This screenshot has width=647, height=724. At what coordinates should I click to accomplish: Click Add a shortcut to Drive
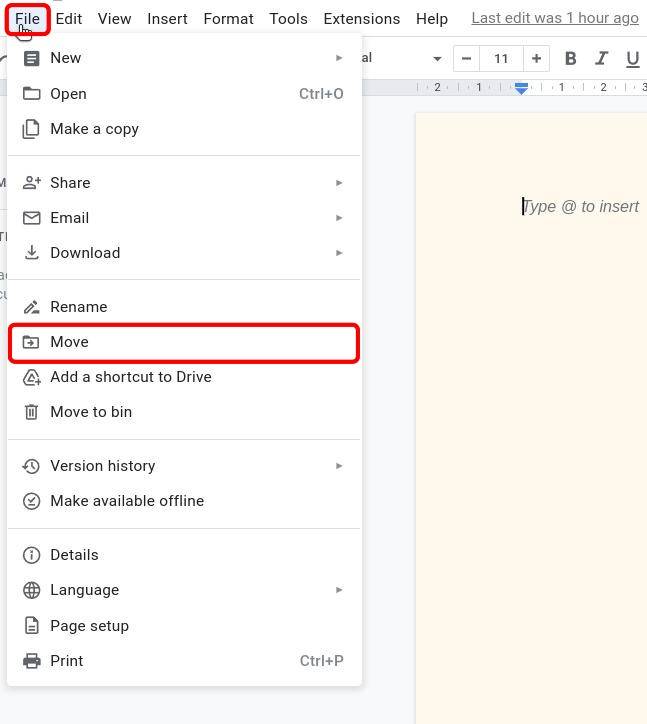click(x=130, y=377)
